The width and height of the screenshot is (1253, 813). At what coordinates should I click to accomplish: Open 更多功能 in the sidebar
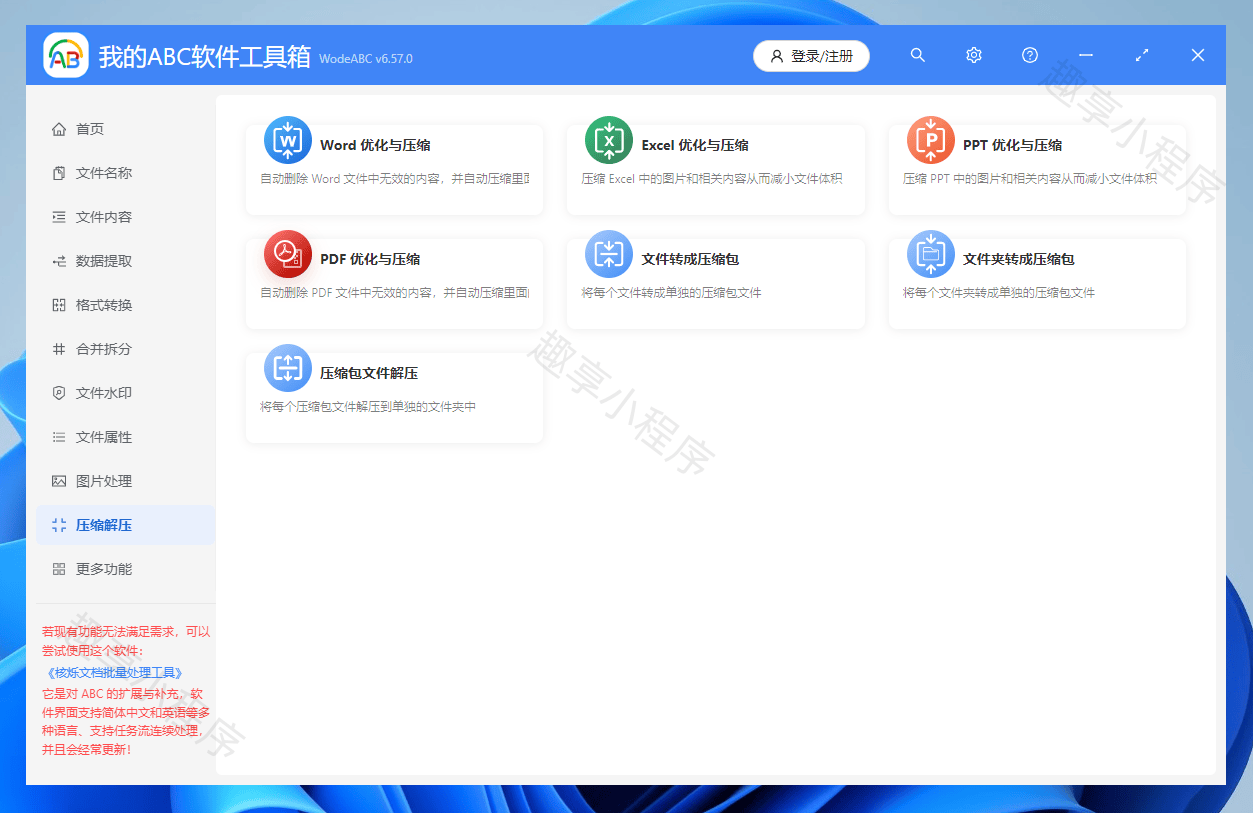125,569
